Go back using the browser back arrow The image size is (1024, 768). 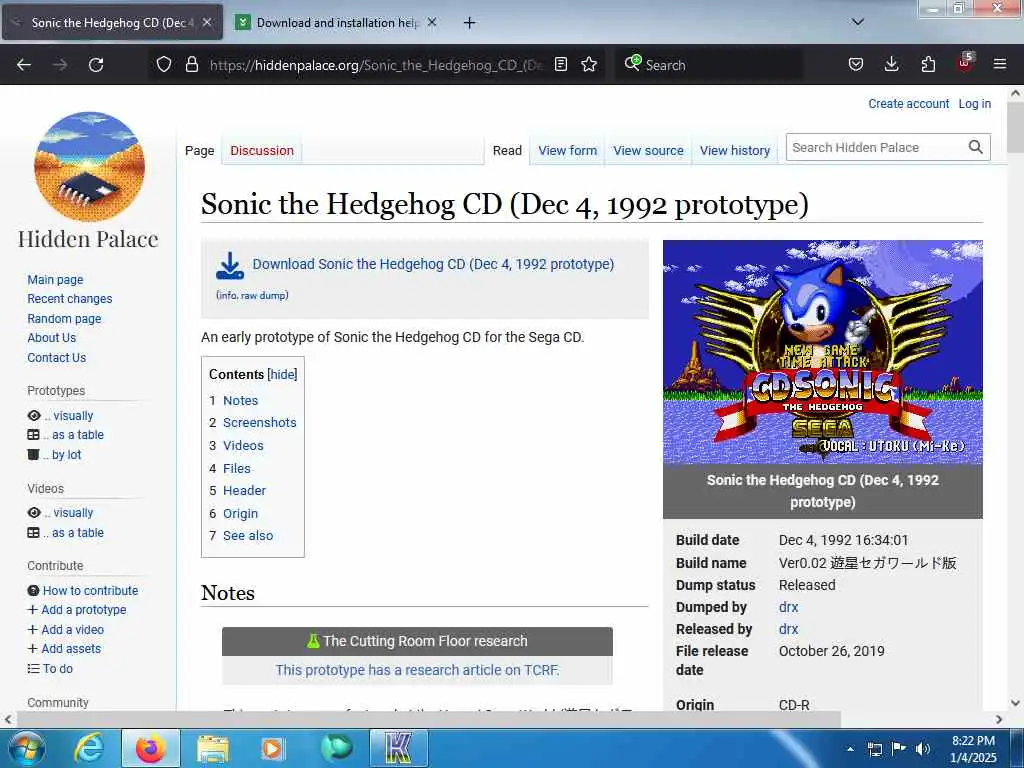coord(24,65)
